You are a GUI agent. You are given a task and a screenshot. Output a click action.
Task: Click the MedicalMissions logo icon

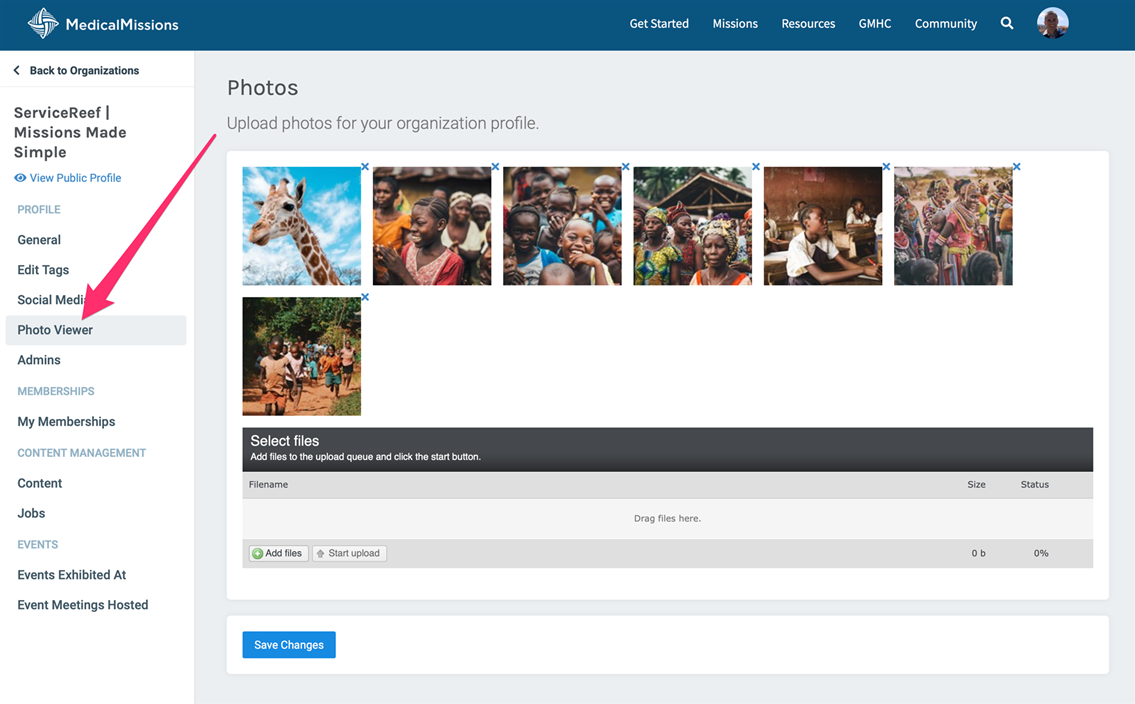click(x=43, y=24)
